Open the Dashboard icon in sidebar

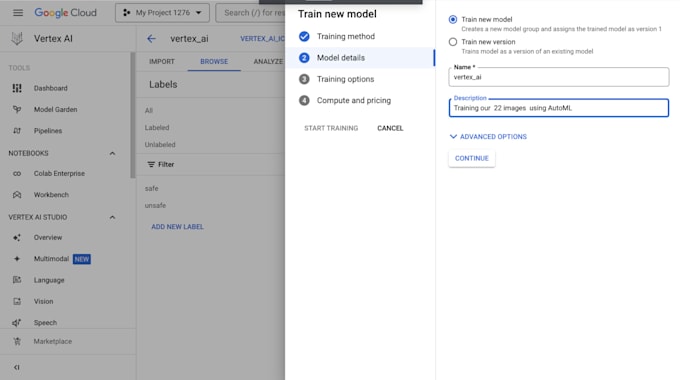click(x=17, y=88)
